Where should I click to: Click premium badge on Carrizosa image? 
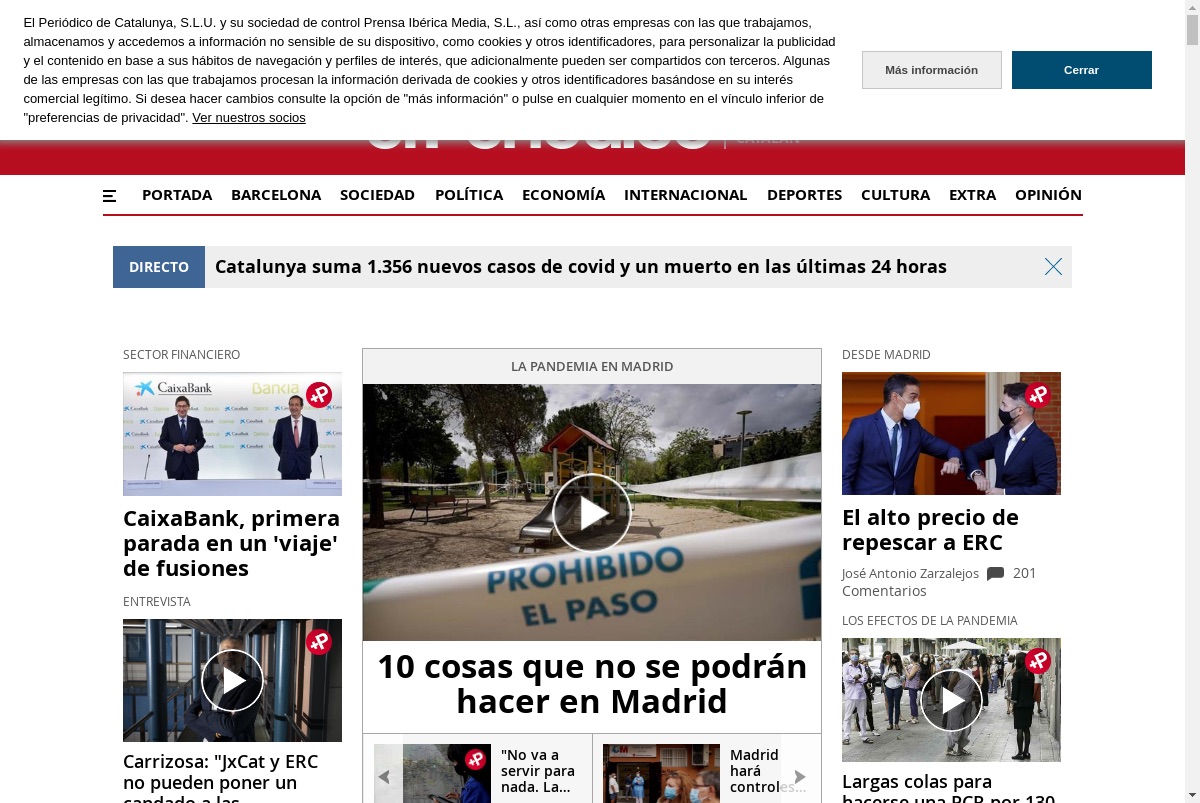[x=319, y=642]
